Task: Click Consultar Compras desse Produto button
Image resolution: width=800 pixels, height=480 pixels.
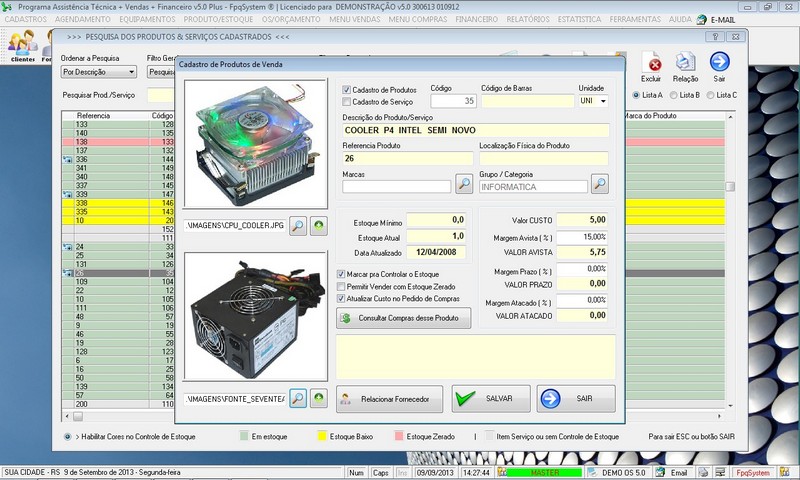Action: (404, 318)
